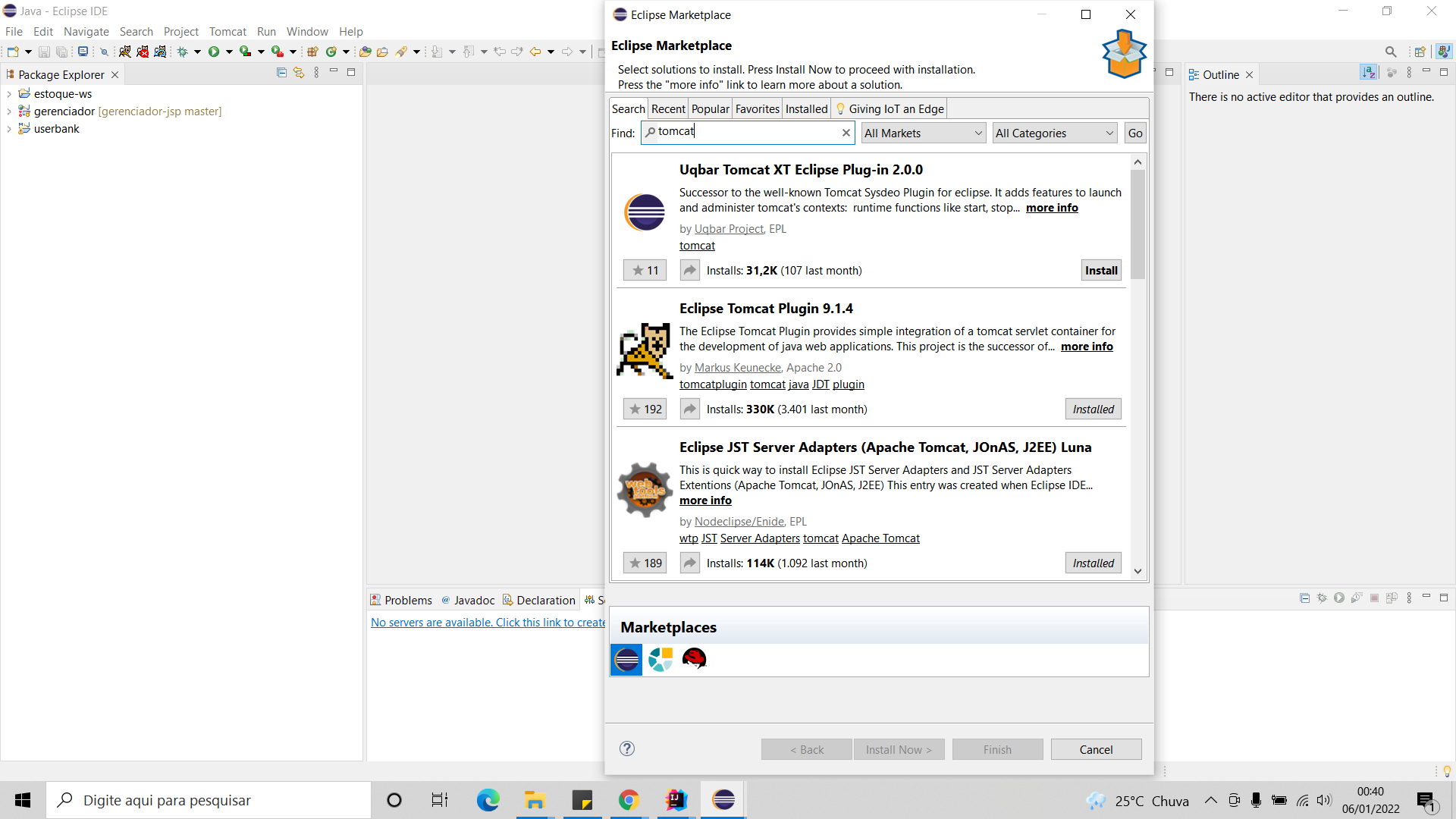Open the All Markets dropdown

point(924,133)
